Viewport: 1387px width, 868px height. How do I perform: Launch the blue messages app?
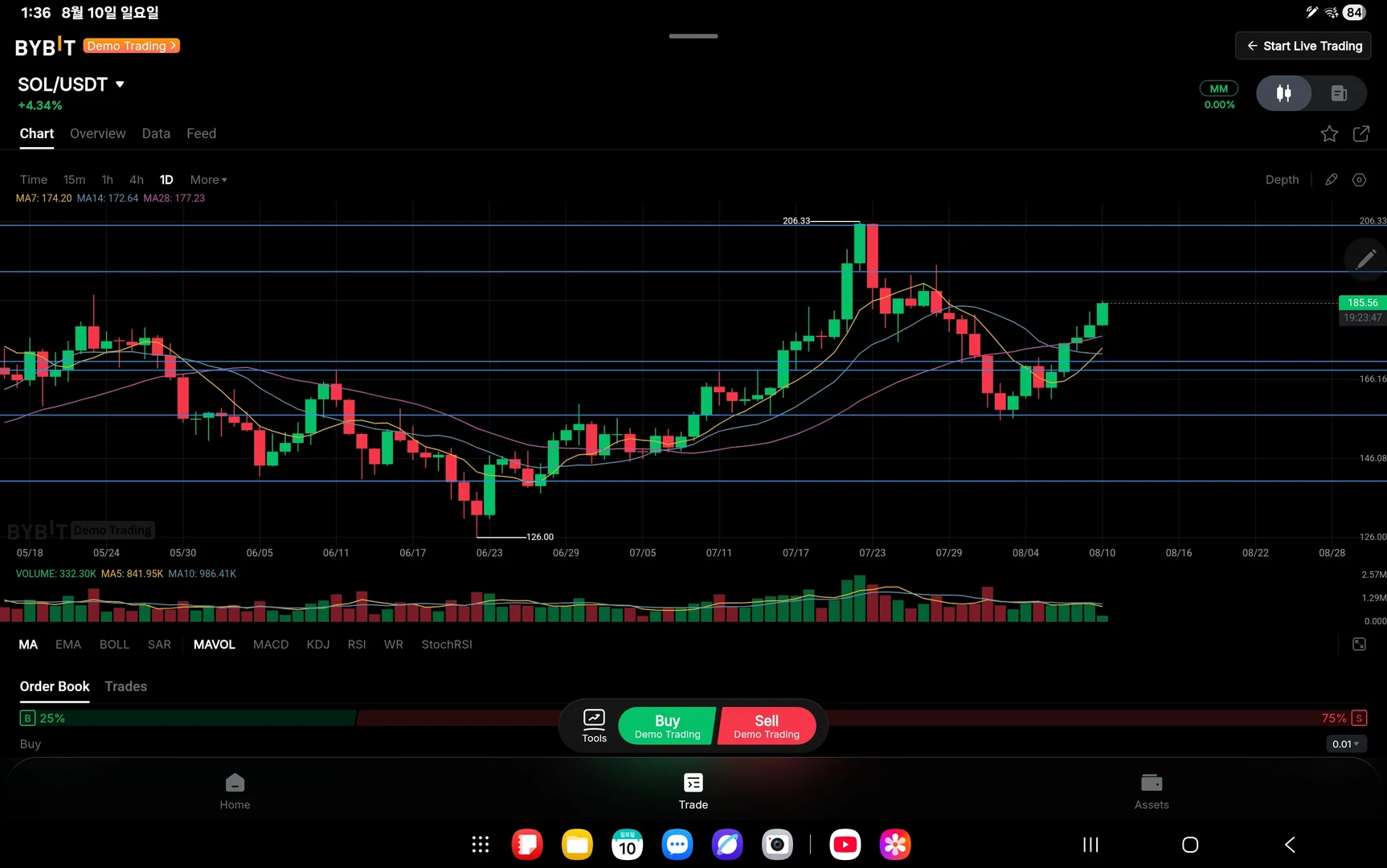click(677, 844)
